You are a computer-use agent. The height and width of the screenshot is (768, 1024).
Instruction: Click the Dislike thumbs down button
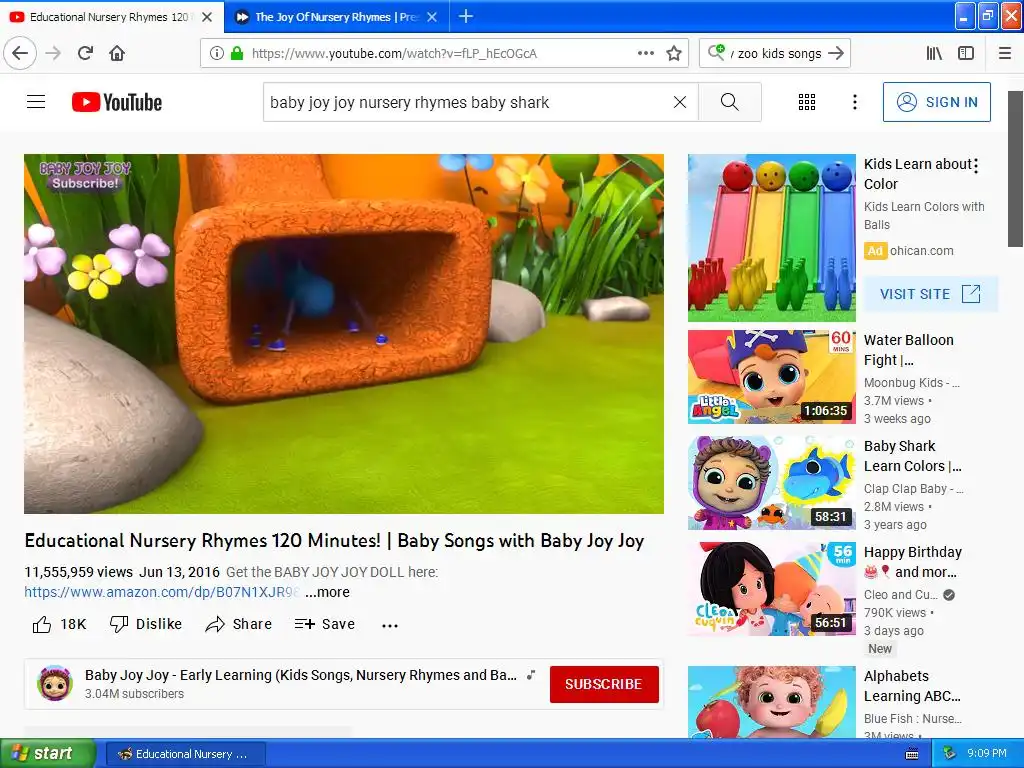145,624
